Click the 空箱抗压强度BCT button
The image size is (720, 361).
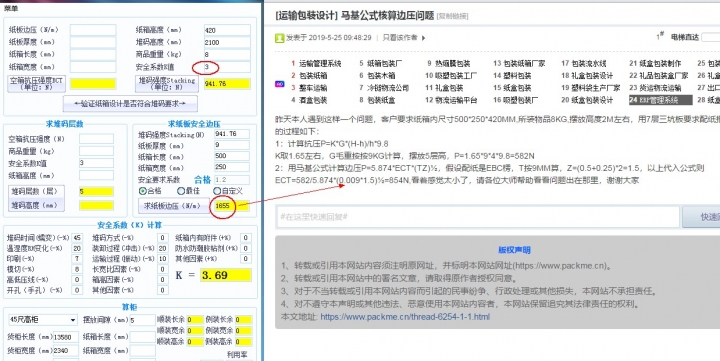pos(37,84)
